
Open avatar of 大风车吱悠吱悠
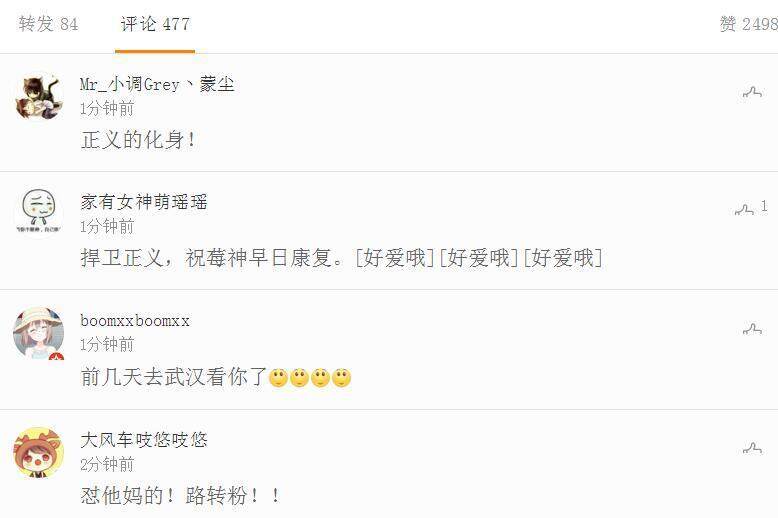38,452
